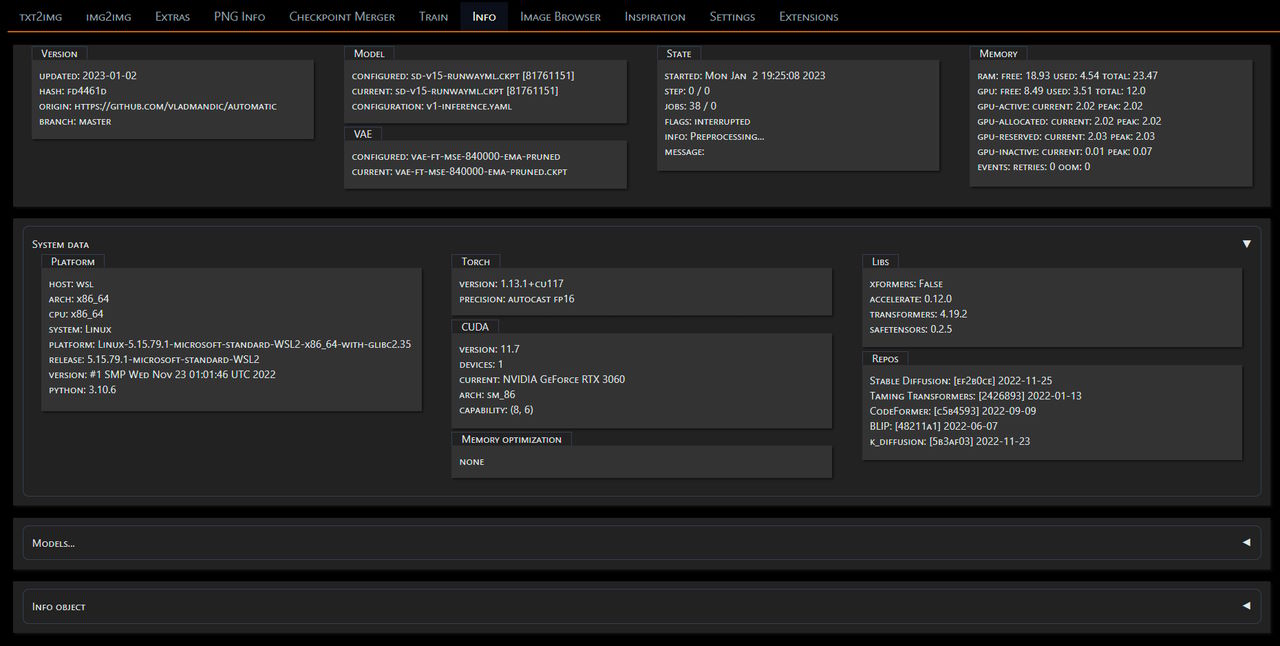Click the Memory optimization header label
This screenshot has height=646, width=1280.
tap(511, 439)
